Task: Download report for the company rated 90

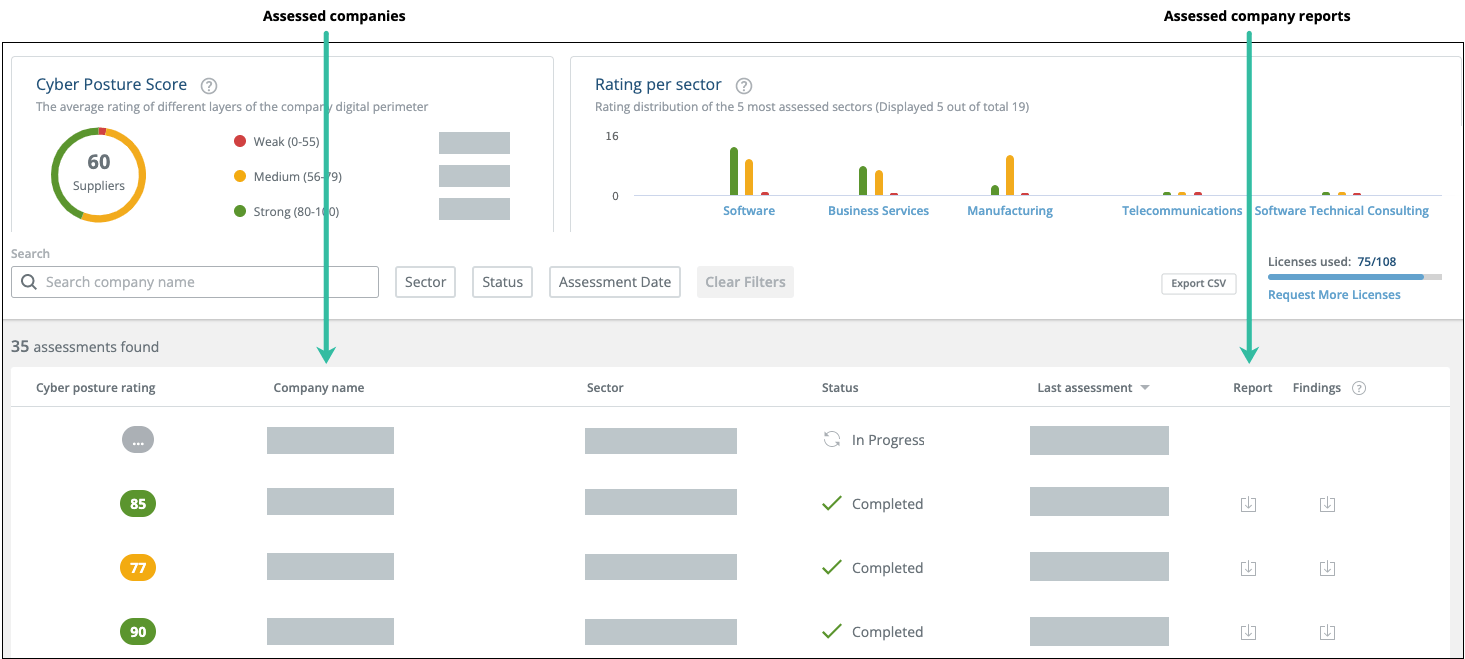Action: click(1248, 632)
